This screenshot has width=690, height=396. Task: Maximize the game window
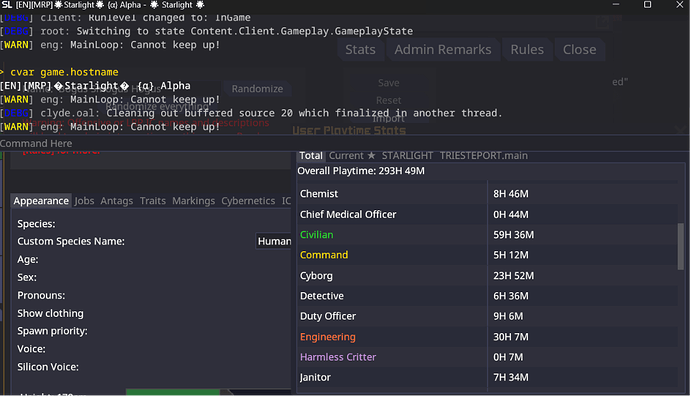pyautogui.click(x=647, y=4)
